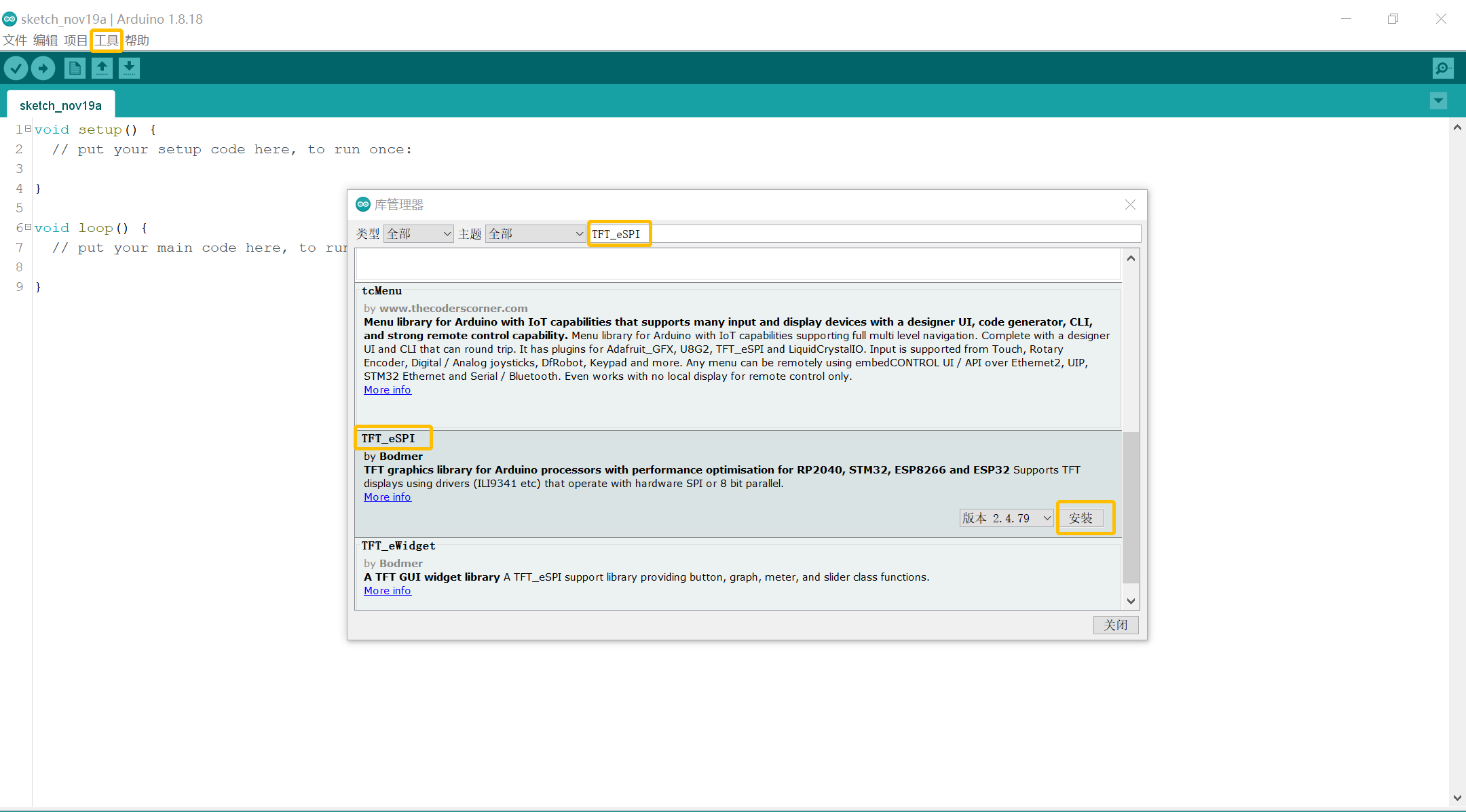Open the Serial Monitor magnifier icon
This screenshot has width=1466, height=812.
pos(1442,68)
